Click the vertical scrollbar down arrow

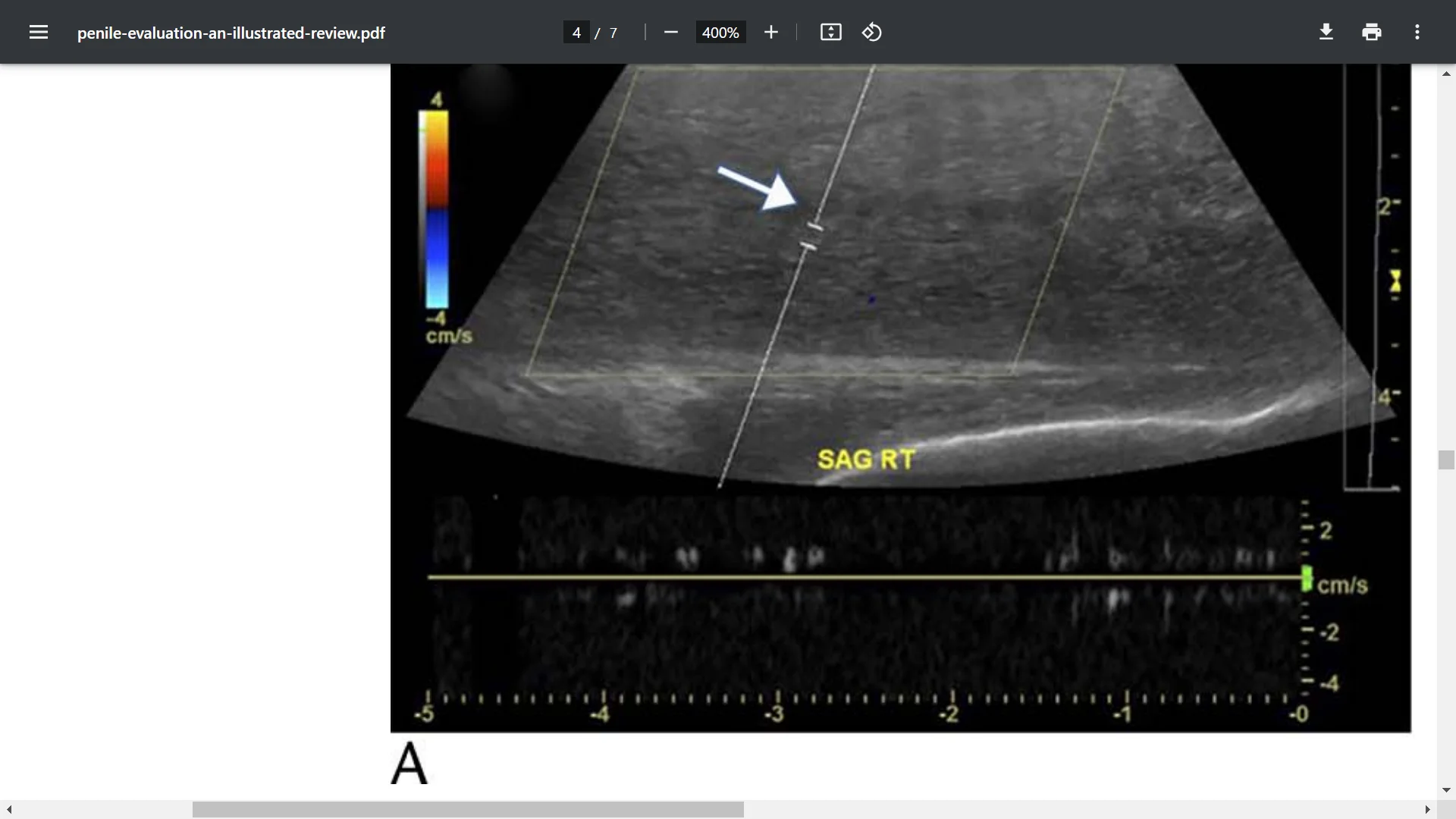[x=1446, y=790]
